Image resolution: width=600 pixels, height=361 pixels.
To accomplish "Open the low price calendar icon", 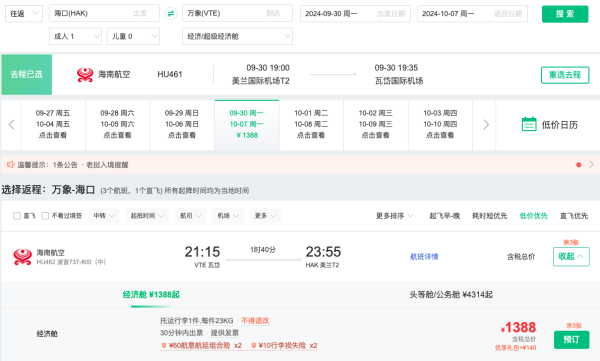I will (x=529, y=124).
